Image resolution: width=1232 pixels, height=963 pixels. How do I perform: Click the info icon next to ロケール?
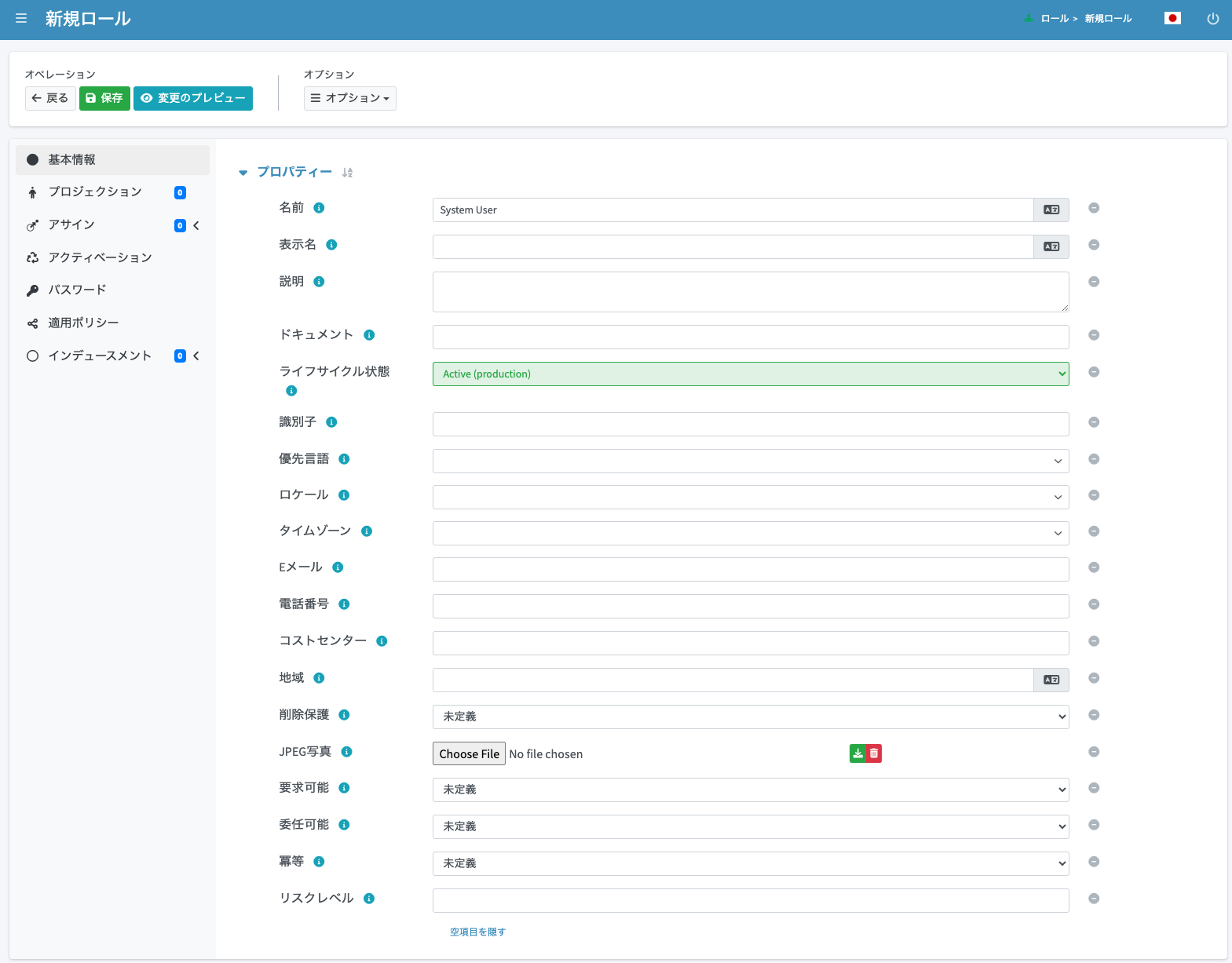click(x=344, y=495)
